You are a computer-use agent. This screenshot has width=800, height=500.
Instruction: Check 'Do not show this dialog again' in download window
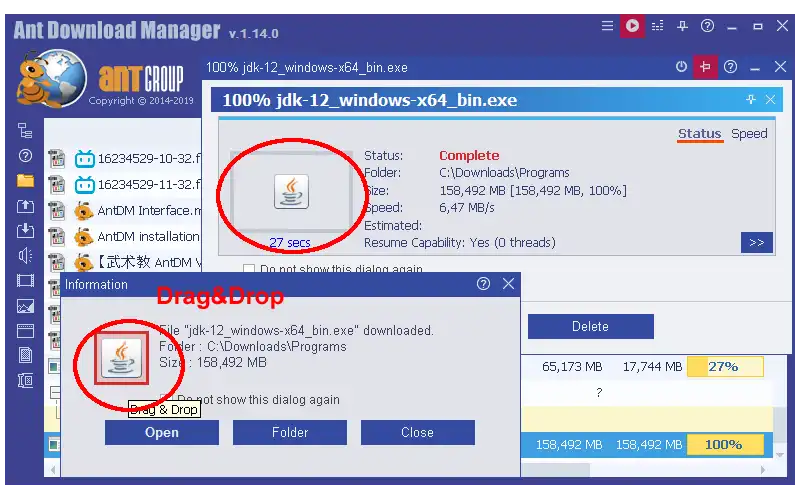click(x=249, y=269)
